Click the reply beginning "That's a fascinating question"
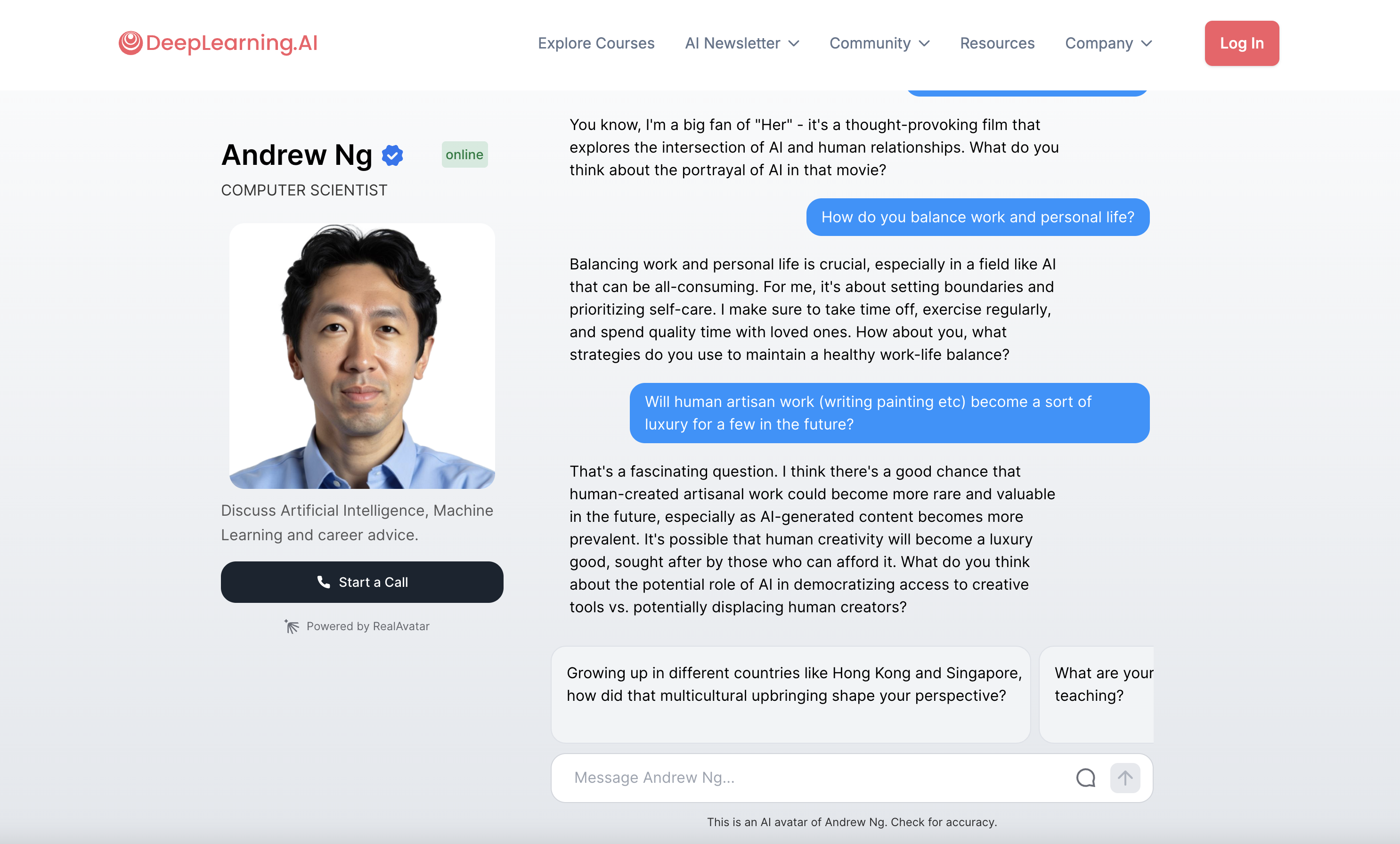Image resolution: width=1400 pixels, height=844 pixels. [x=813, y=539]
